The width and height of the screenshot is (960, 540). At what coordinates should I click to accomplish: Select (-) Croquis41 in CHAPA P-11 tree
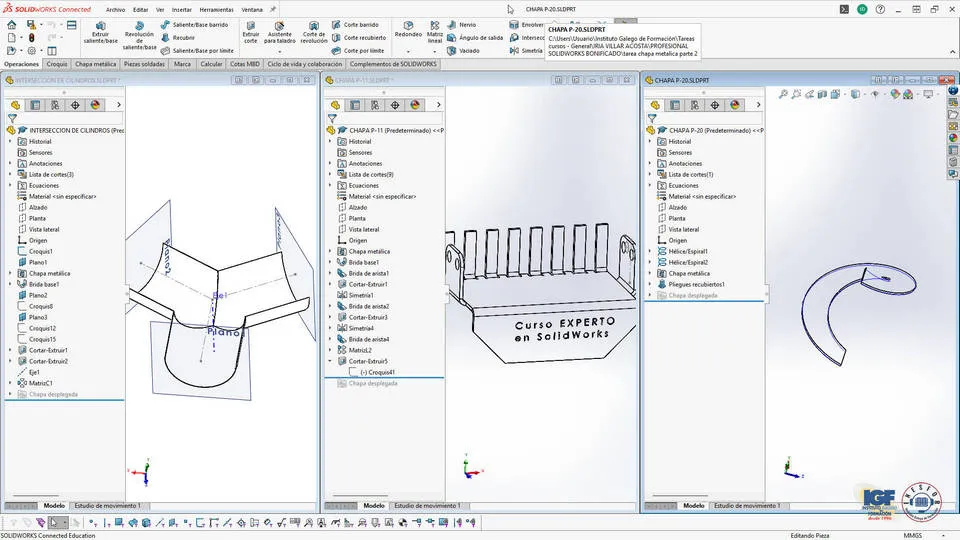point(377,372)
